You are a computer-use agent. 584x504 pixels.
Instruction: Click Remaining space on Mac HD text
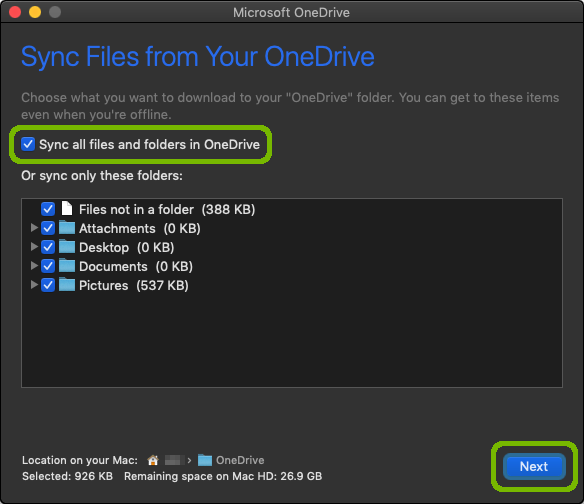tap(223, 476)
